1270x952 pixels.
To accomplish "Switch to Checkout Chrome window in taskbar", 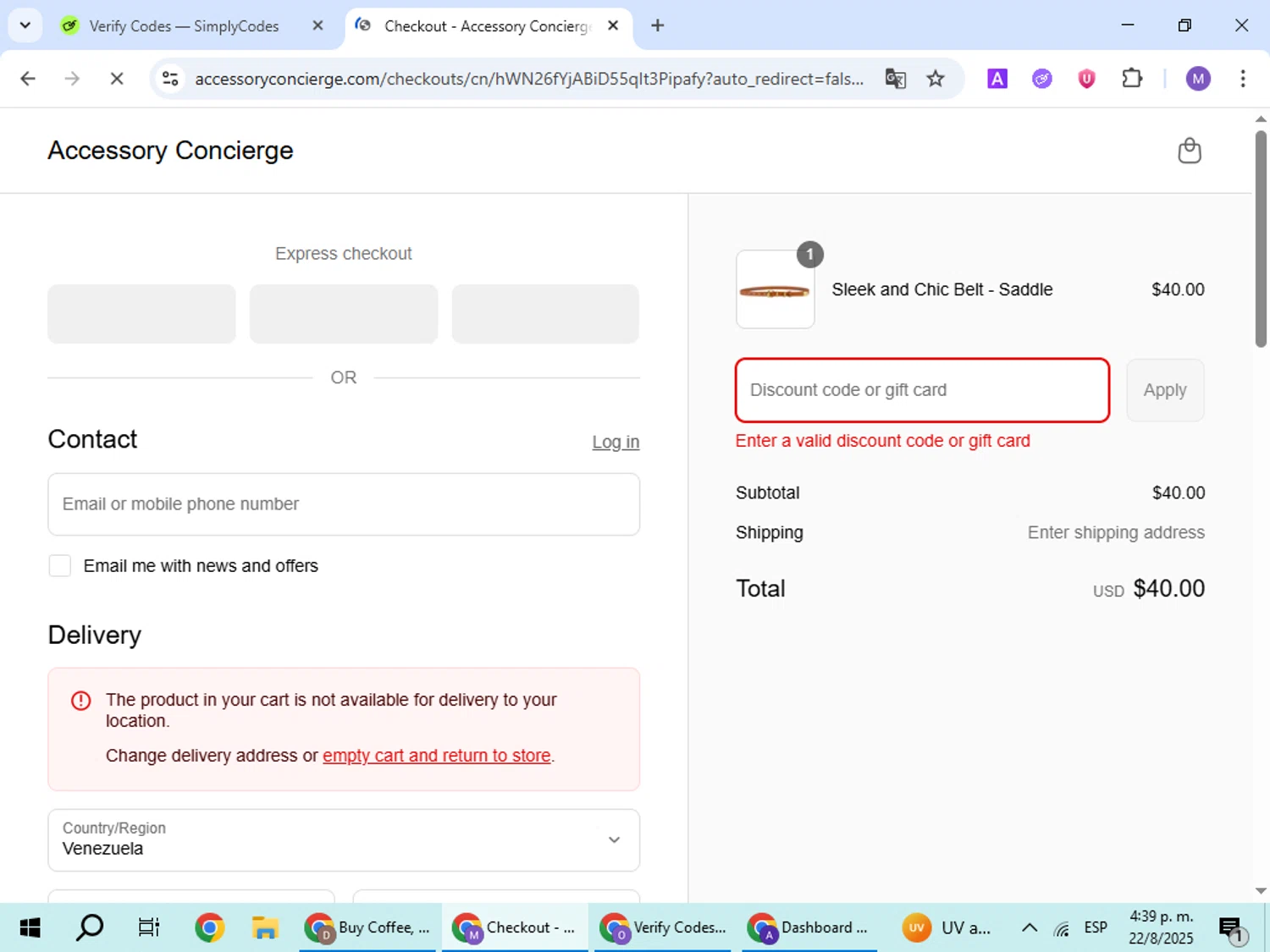I will [x=515, y=928].
